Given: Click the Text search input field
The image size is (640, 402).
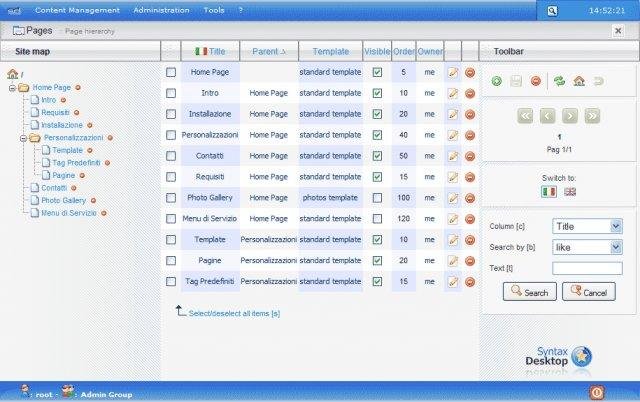Looking at the screenshot, I should tap(587, 268).
